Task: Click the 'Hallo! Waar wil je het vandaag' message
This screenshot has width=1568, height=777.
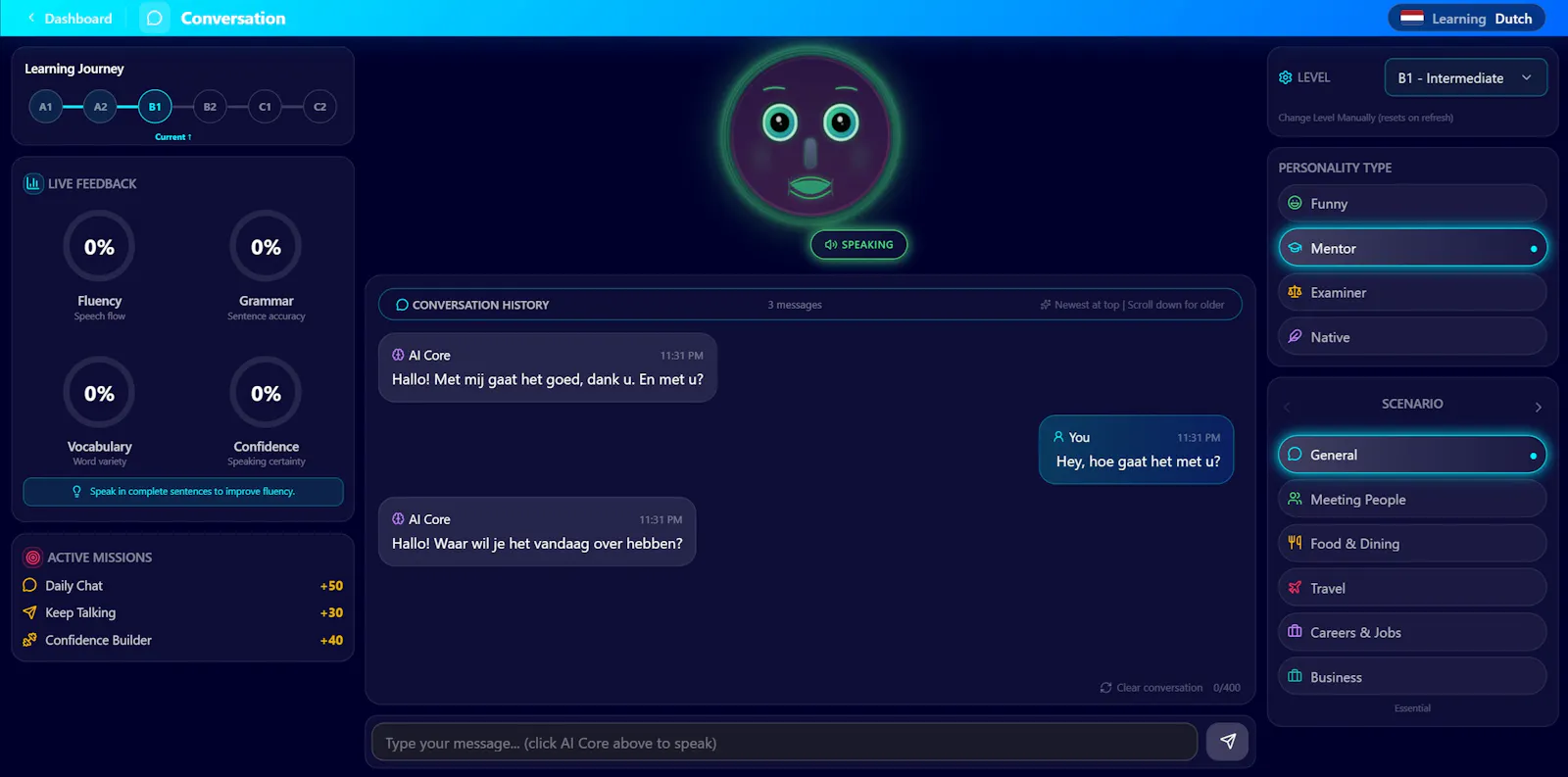Action: coord(537,532)
